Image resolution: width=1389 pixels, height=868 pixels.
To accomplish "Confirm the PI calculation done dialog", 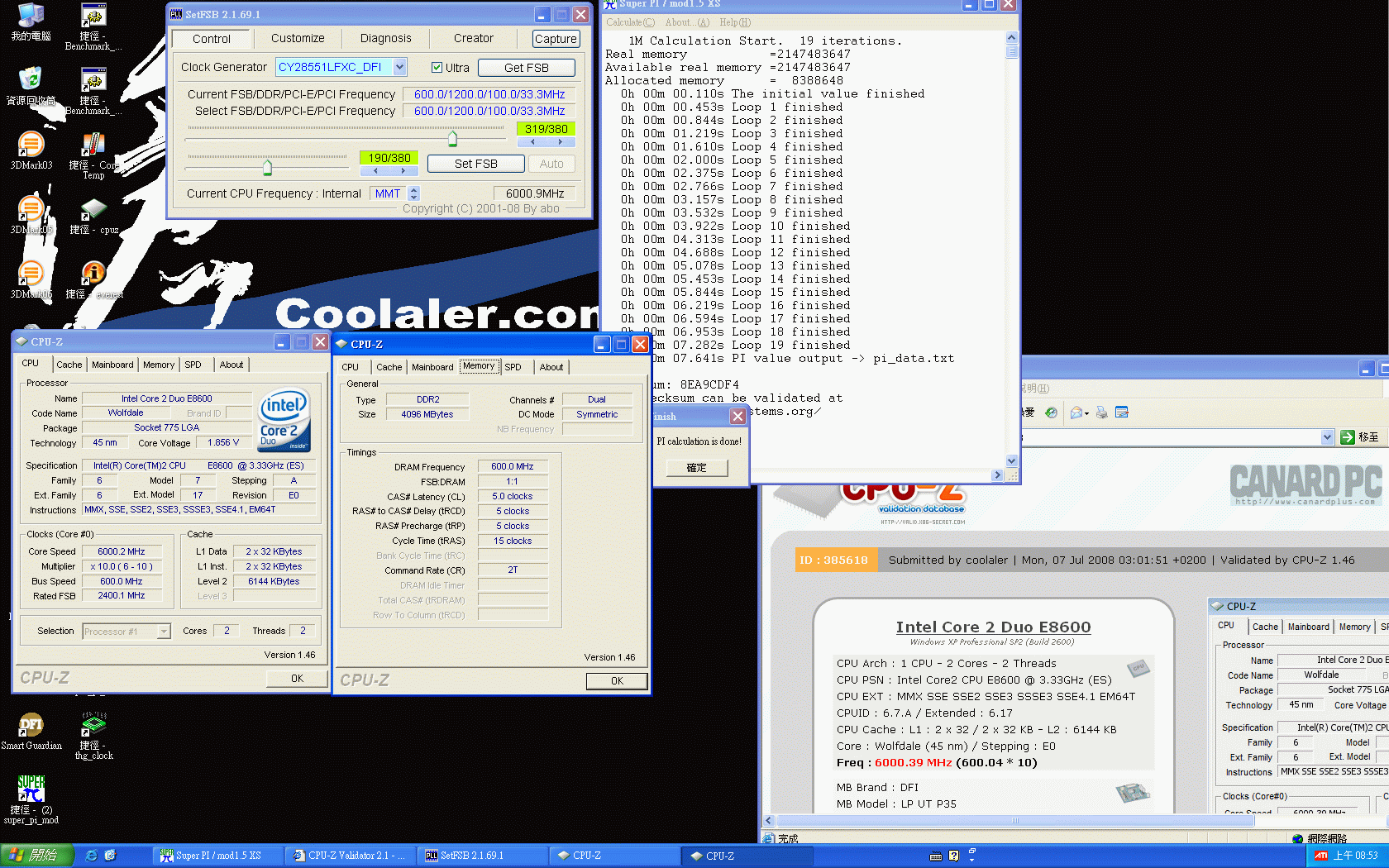I will coord(696,468).
